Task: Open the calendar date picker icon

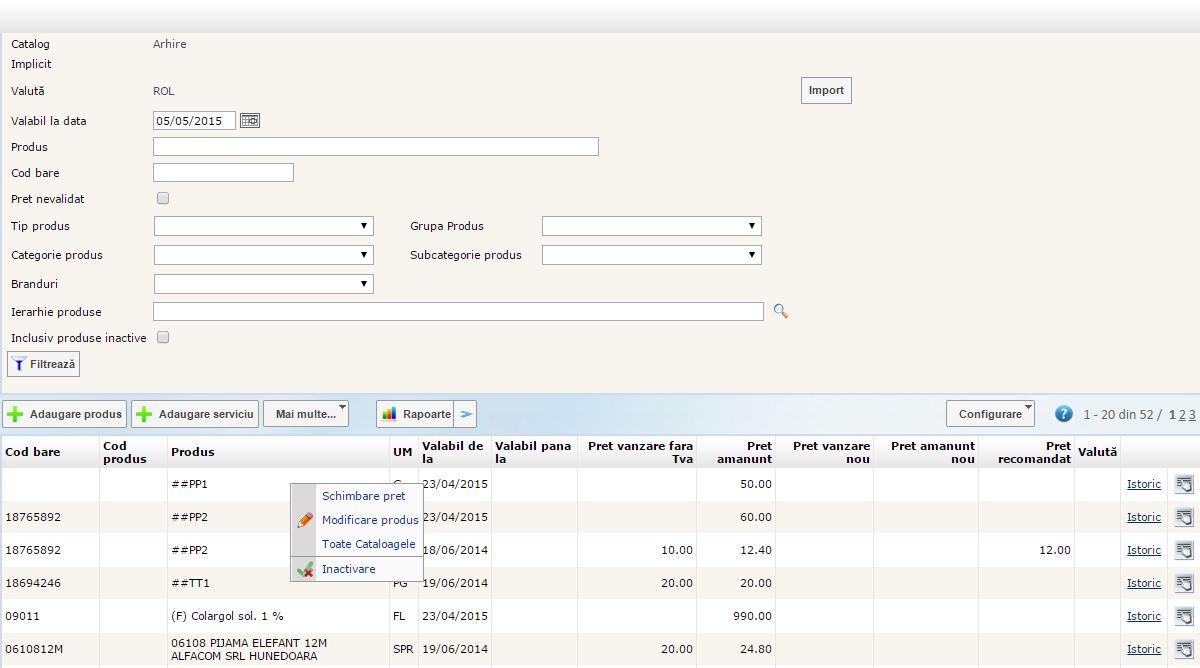Action: point(249,121)
